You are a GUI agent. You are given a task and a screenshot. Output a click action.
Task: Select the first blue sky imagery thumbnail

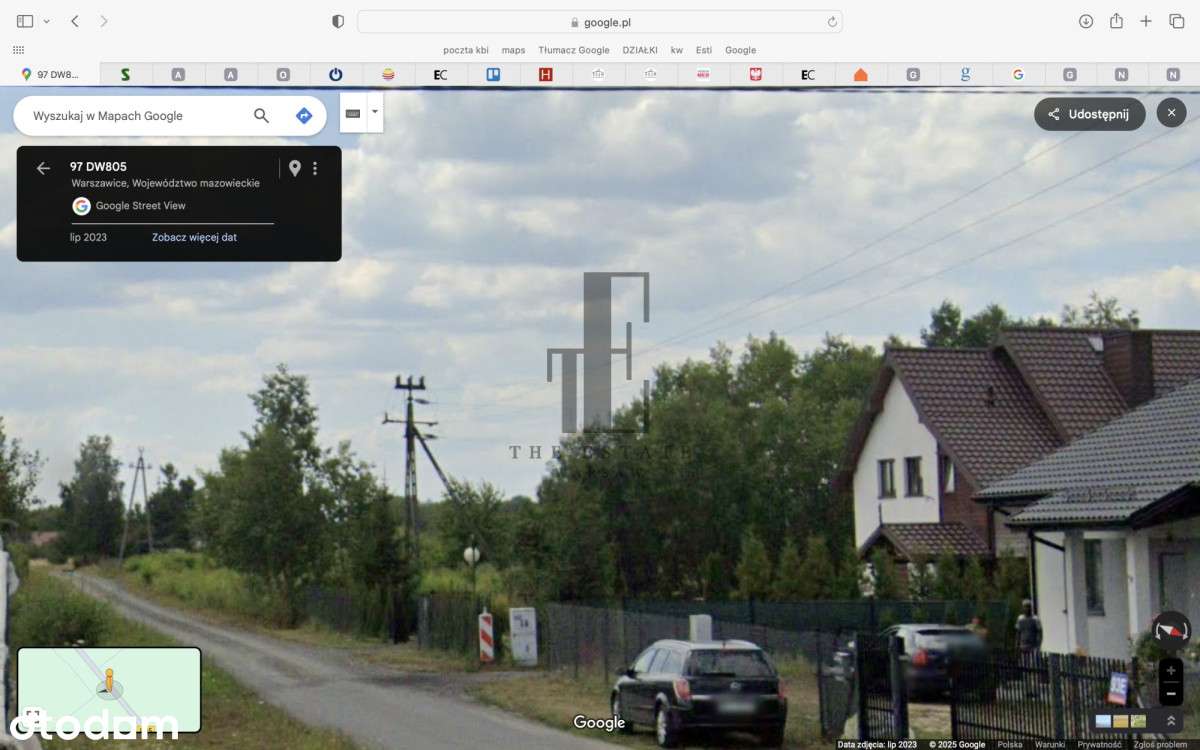tap(1103, 721)
